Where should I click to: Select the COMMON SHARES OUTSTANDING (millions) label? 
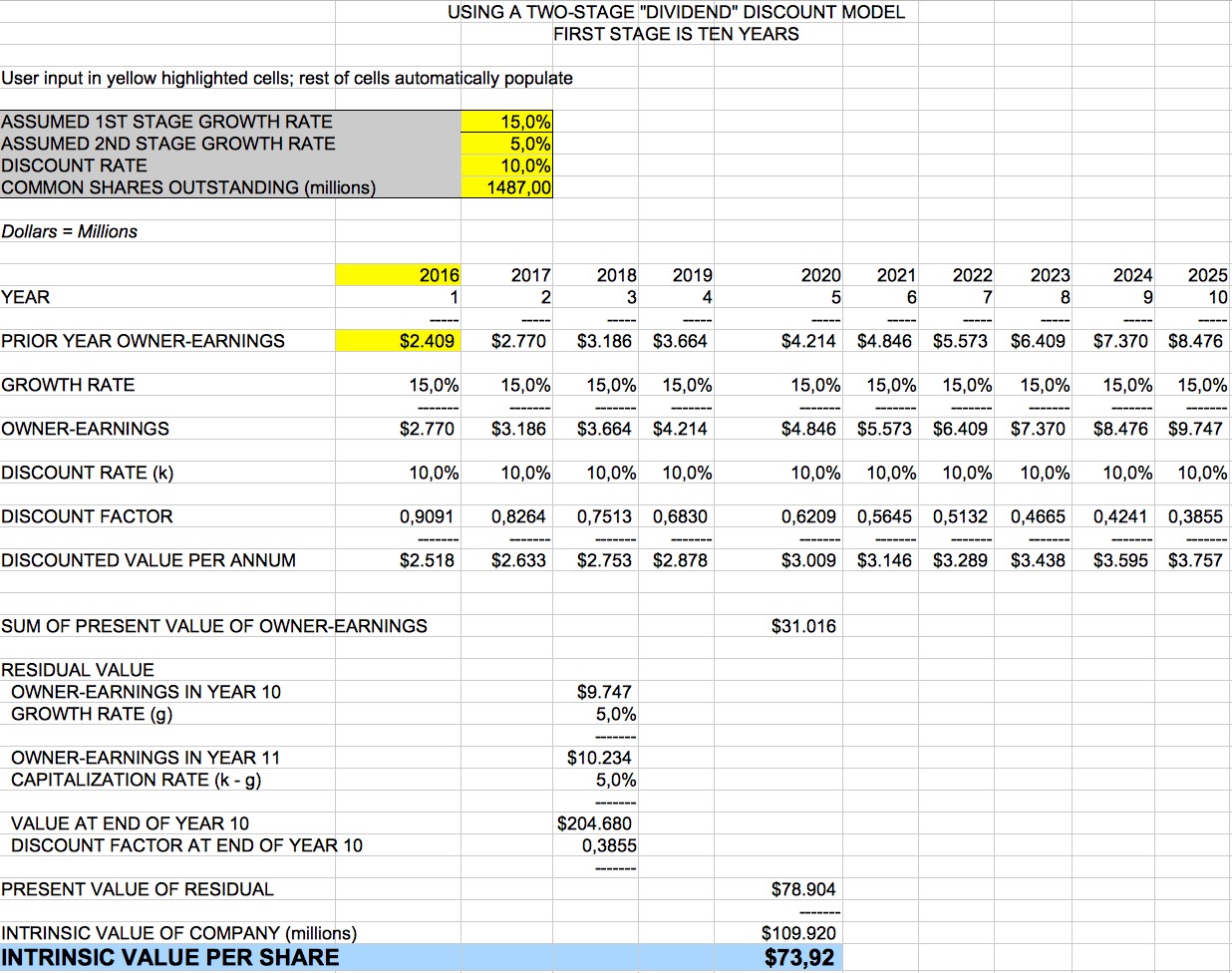(188, 187)
